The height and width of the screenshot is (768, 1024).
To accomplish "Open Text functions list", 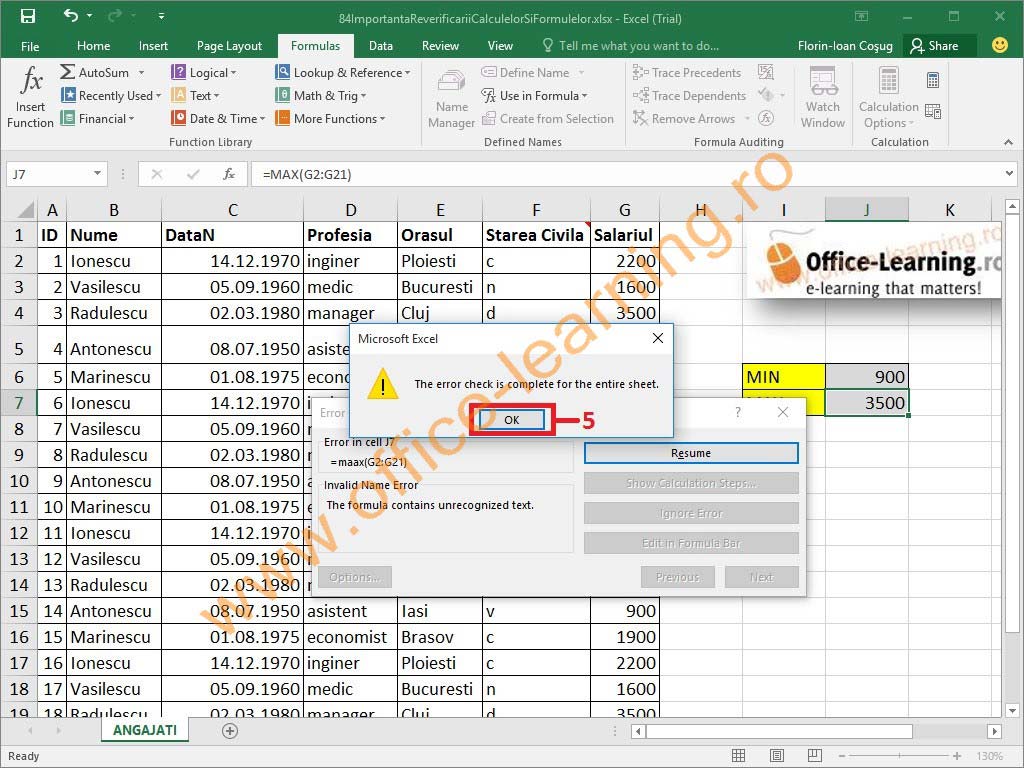I will click(x=195, y=95).
